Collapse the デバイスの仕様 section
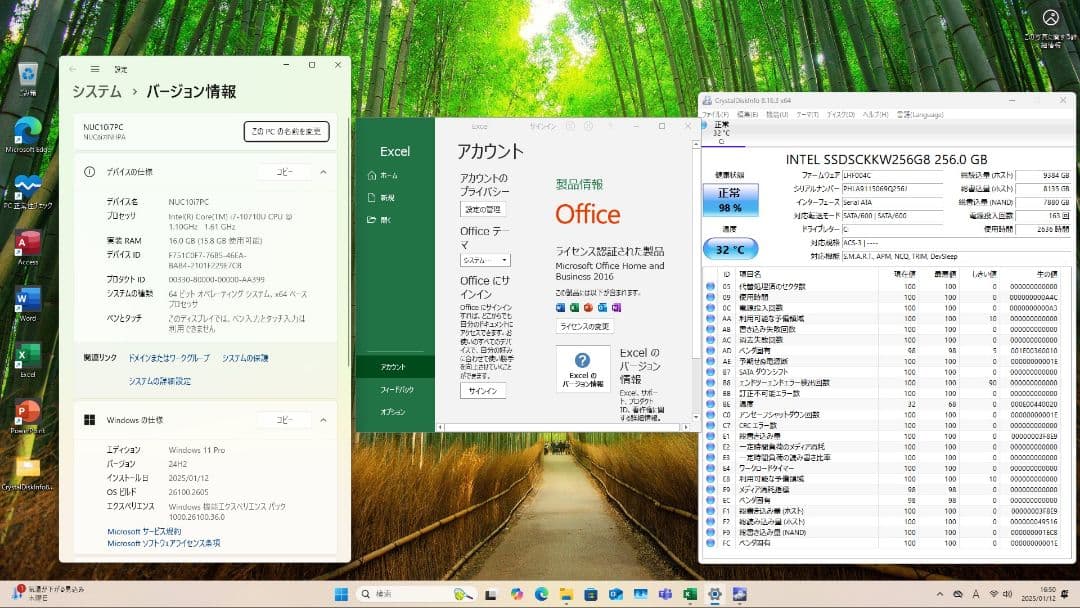Screen dimensions: 1080x608 point(325,170)
